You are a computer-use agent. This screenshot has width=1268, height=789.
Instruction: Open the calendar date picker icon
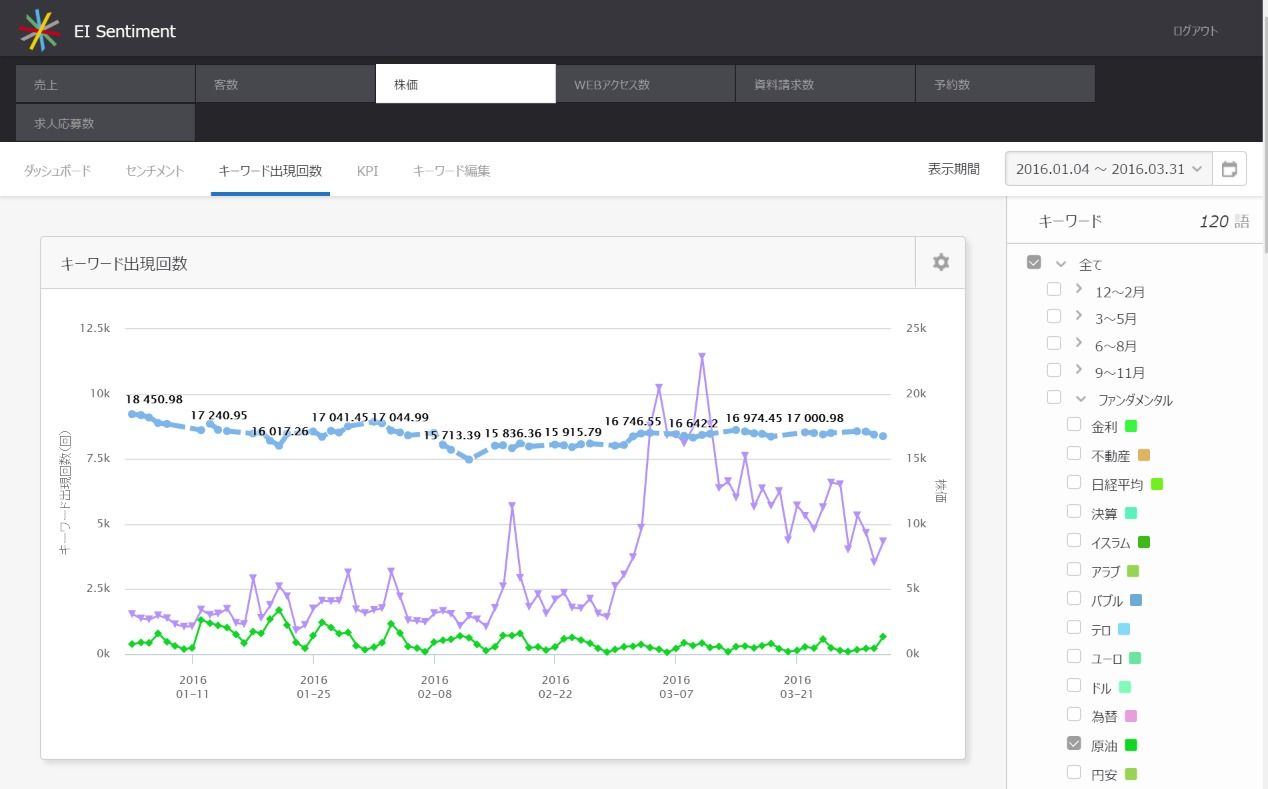point(1230,169)
